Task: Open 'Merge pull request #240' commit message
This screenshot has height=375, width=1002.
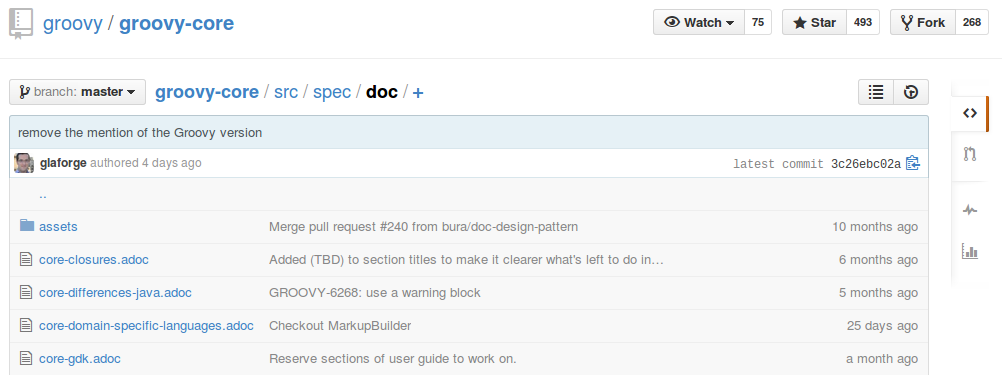Action: (x=424, y=227)
